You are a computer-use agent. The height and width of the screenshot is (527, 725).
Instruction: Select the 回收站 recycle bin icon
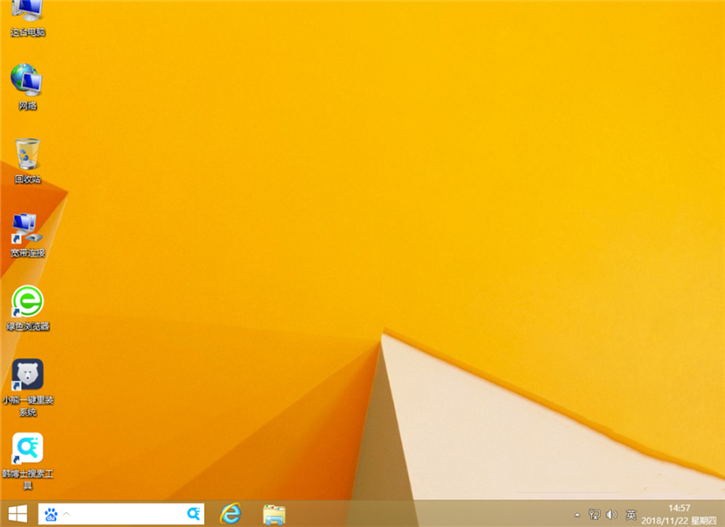click(28, 161)
